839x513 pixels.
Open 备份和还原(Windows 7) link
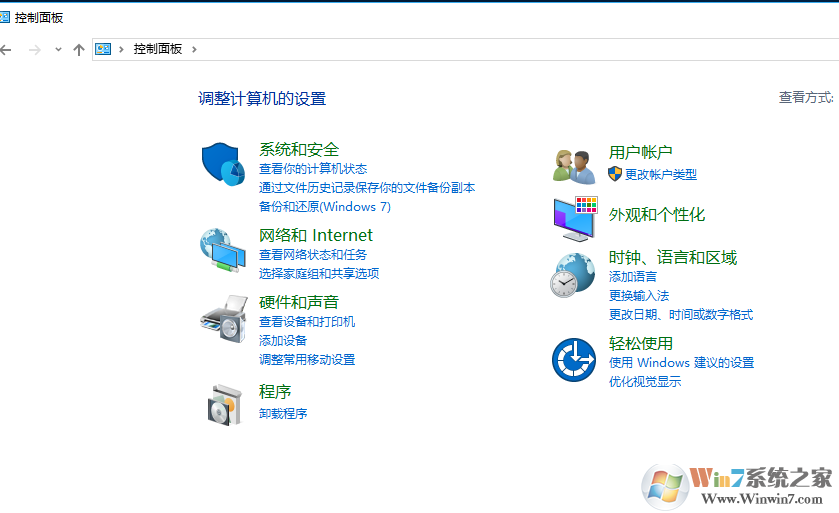[x=325, y=206]
